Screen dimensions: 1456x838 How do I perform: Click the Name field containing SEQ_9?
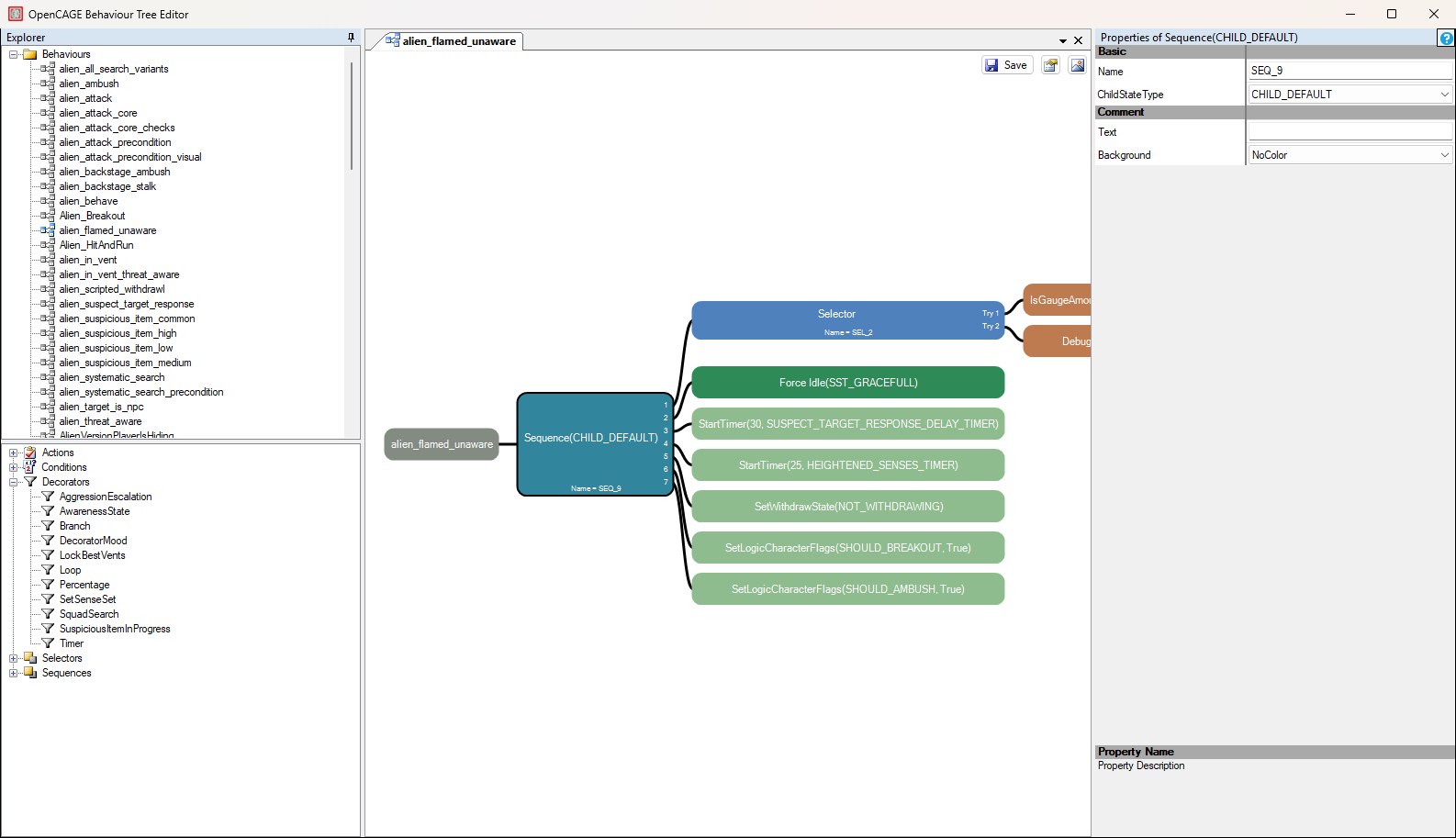(x=1350, y=71)
